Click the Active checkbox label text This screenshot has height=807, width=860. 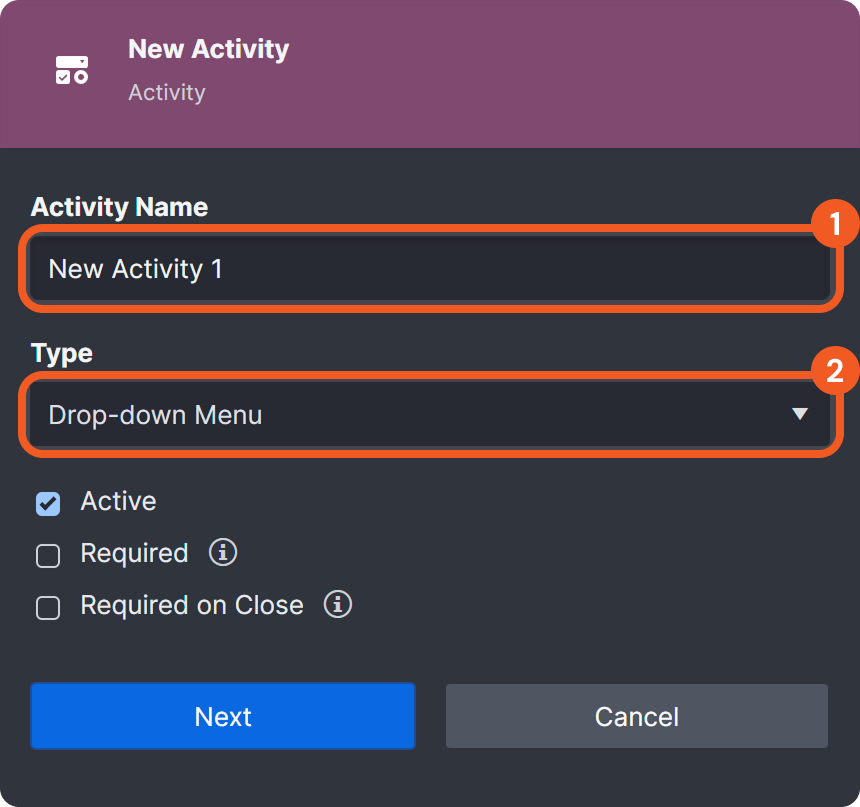(118, 501)
